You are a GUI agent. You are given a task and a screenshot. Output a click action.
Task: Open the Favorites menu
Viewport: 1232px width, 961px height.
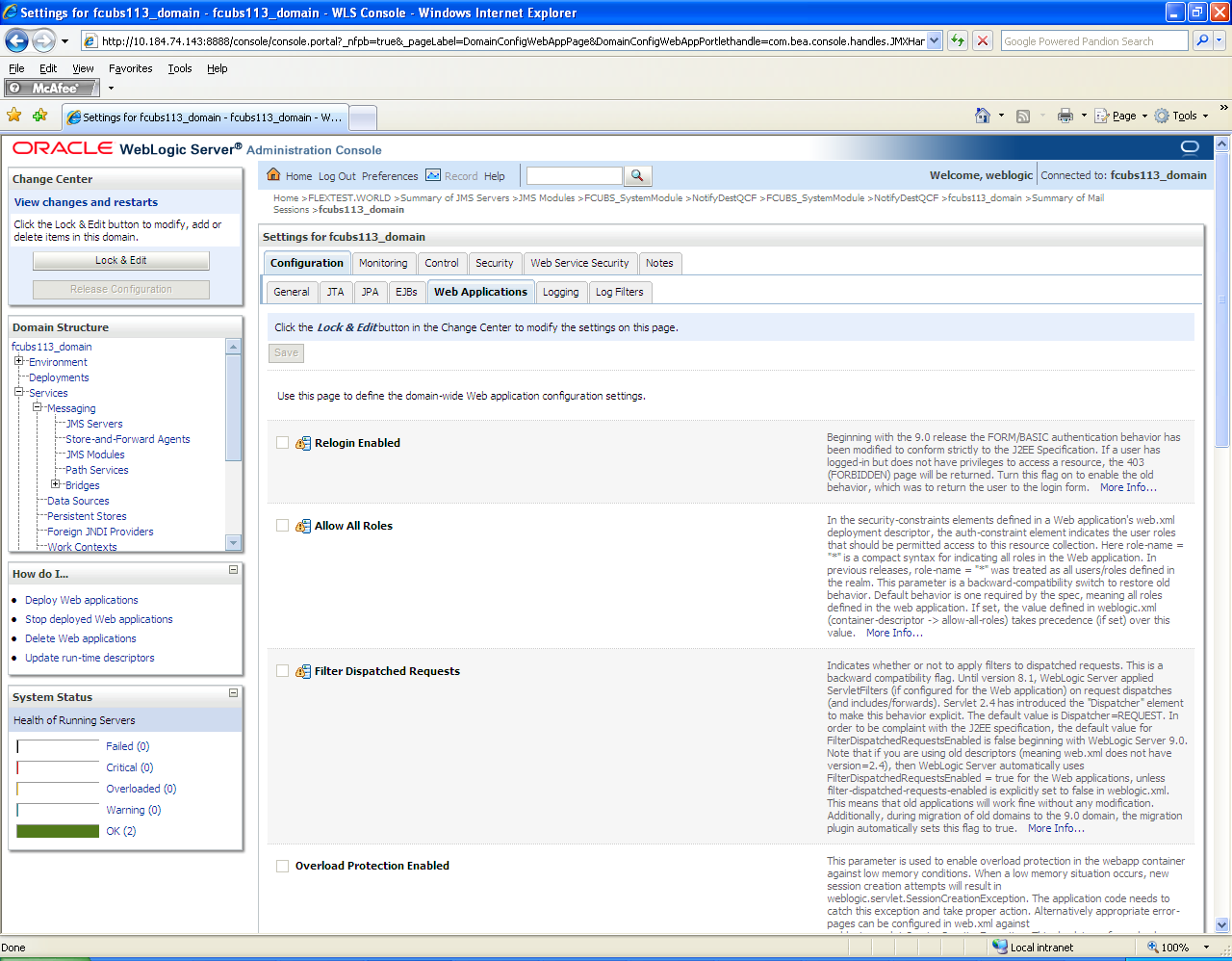pyautogui.click(x=130, y=68)
